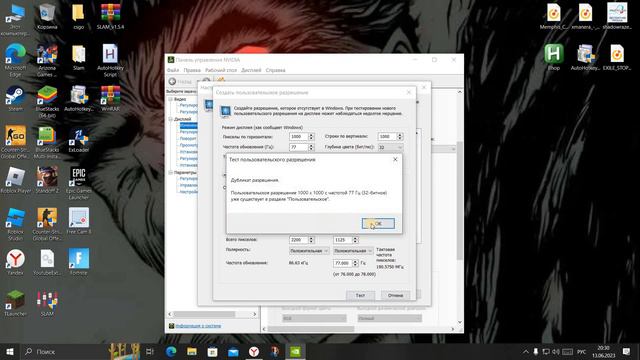Screen dimensions: 640x360
Task: Click stepper beside vertical lines field
Action: click(x=400, y=137)
